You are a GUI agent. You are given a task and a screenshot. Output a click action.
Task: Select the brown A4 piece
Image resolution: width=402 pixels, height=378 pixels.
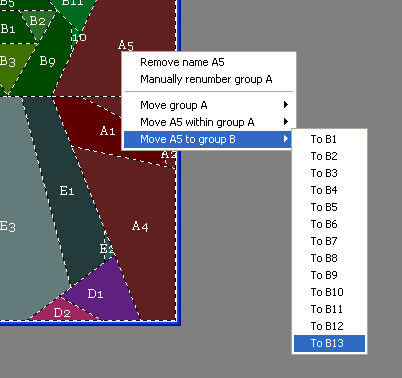tap(140, 227)
